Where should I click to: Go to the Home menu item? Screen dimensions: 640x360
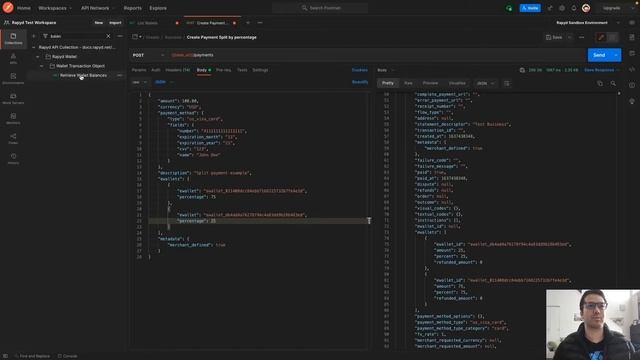[24, 8]
